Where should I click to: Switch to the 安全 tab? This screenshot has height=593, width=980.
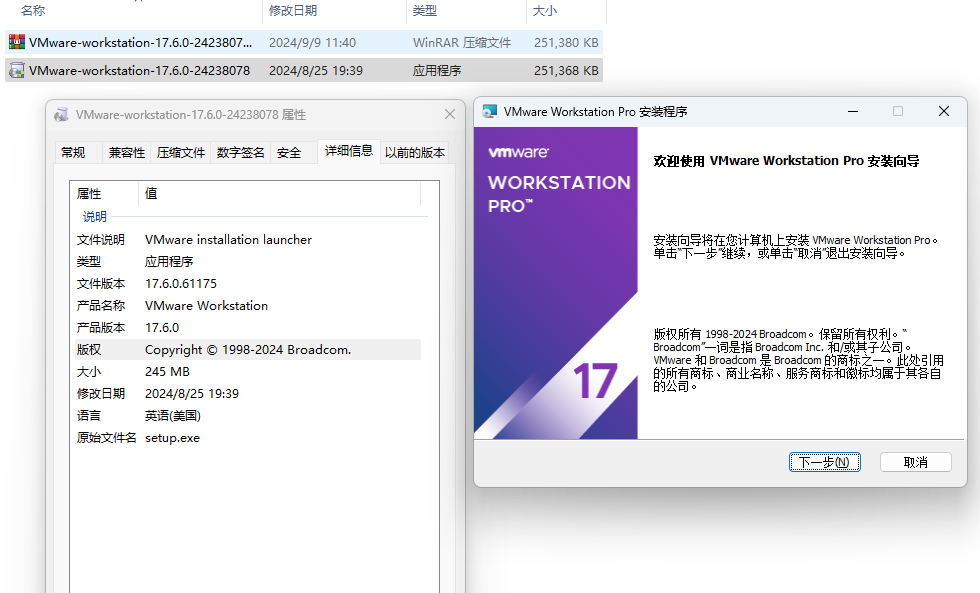point(289,153)
